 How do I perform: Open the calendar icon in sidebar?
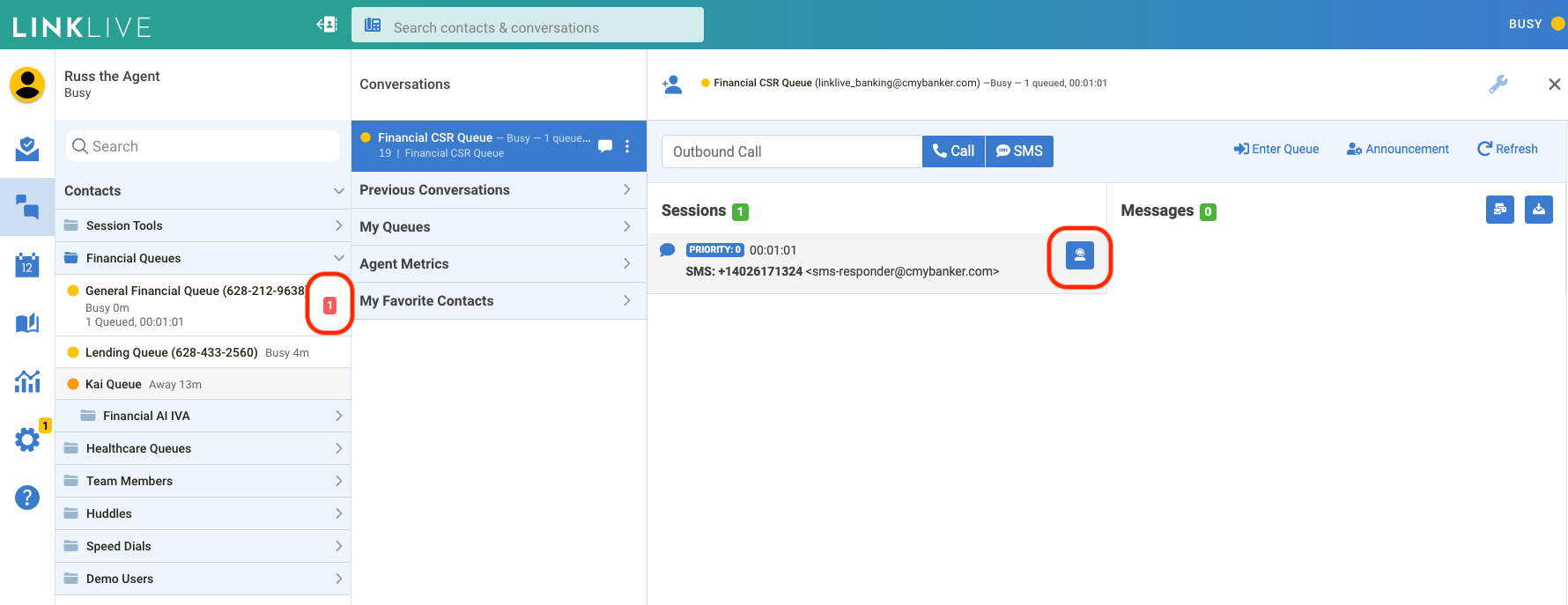pos(27,265)
